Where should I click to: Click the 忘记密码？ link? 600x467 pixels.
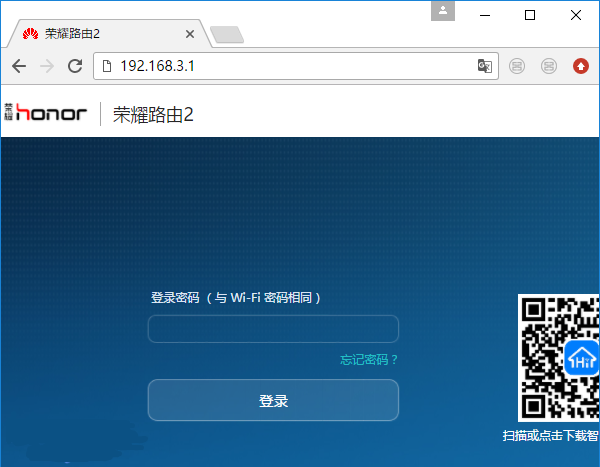pos(369,360)
